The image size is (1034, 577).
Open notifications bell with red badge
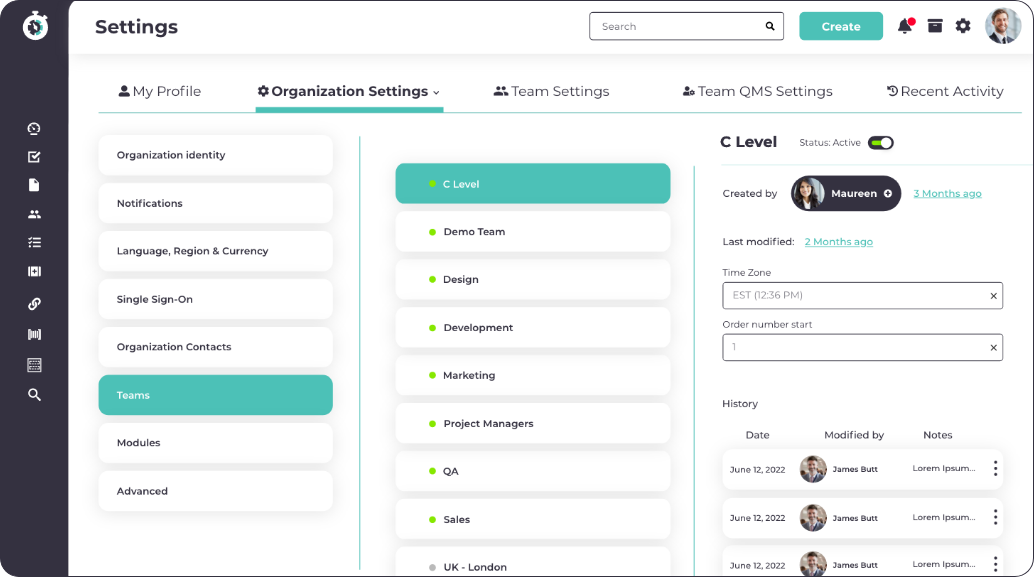904,26
